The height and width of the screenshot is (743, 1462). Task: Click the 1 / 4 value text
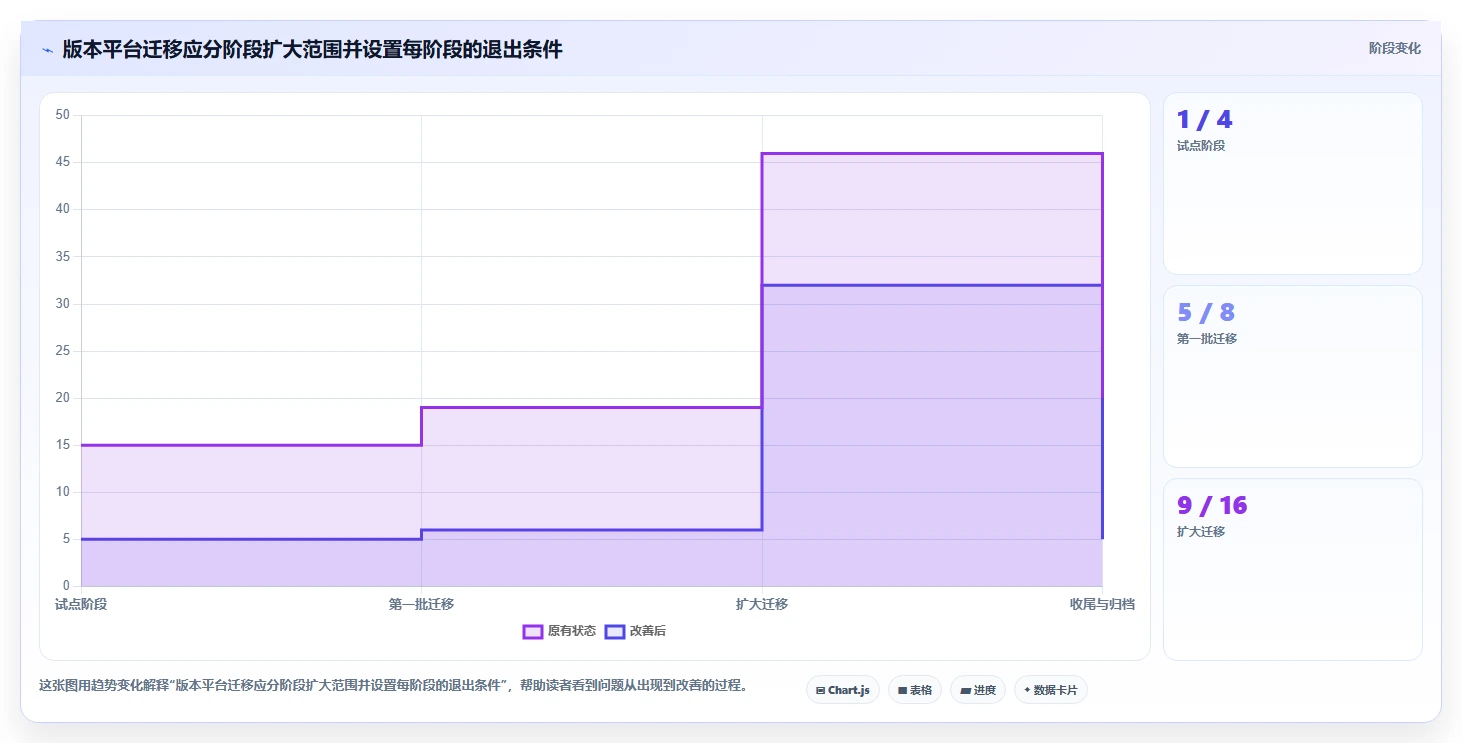point(1205,120)
